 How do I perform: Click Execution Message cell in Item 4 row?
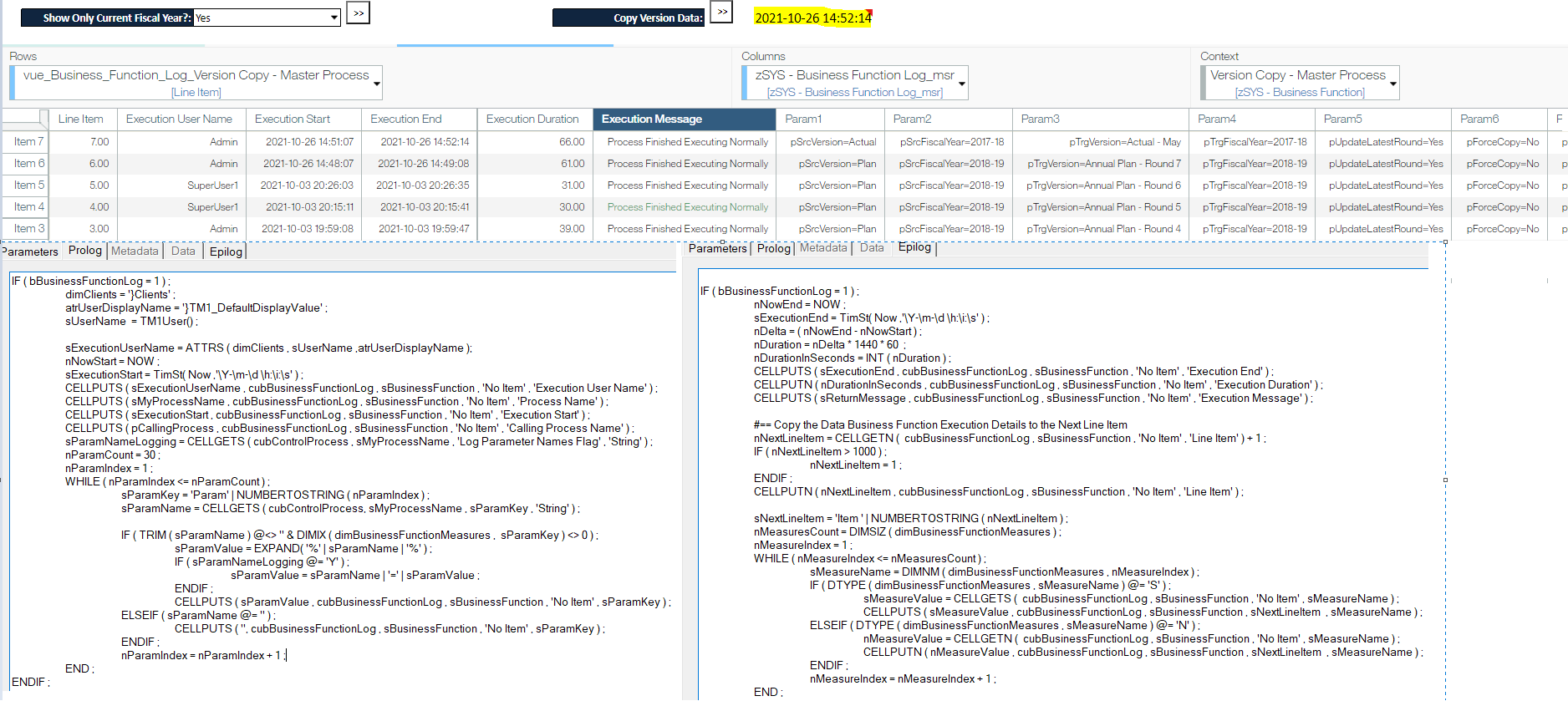pos(685,206)
